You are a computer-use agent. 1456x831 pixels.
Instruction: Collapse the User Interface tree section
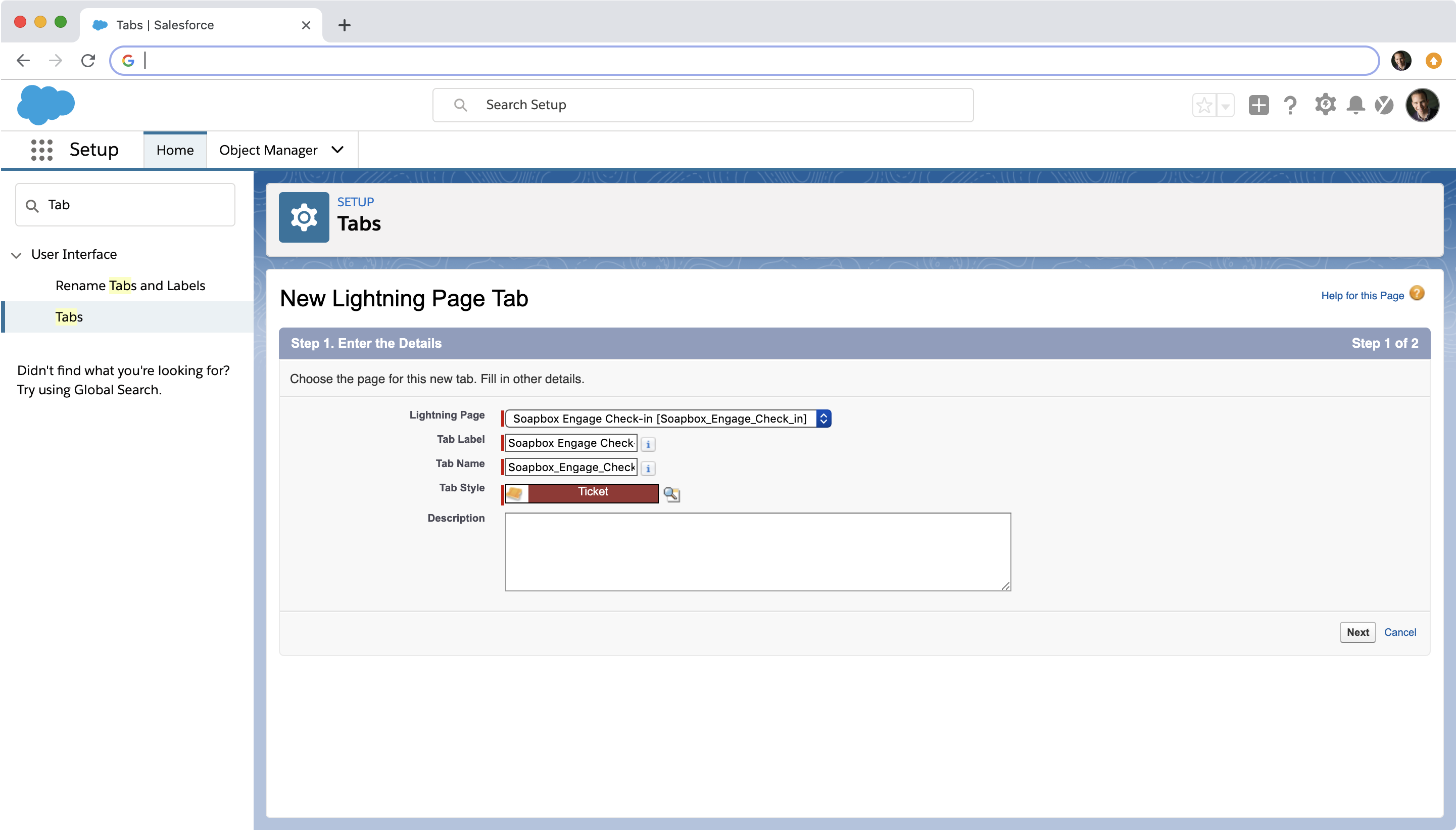point(17,255)
